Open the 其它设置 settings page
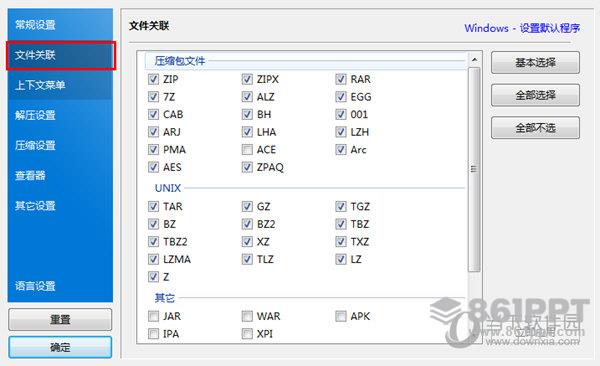Viewport: 600px width, 366px height. pos(60,206)
